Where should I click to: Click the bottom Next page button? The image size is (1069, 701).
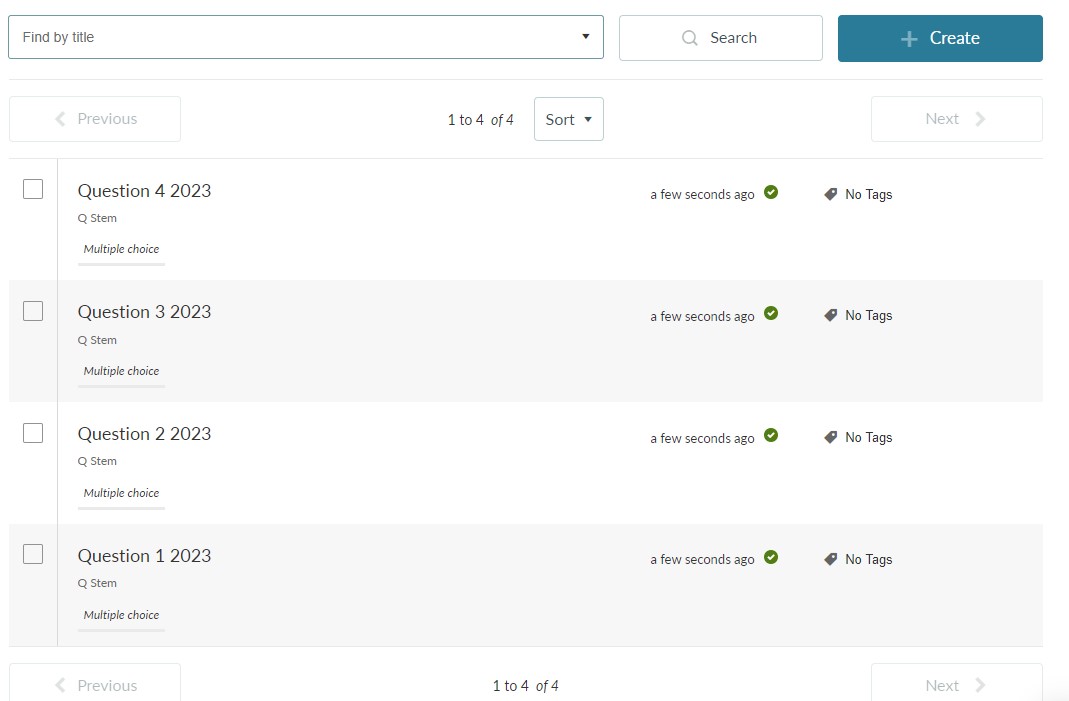pos(957,683)
